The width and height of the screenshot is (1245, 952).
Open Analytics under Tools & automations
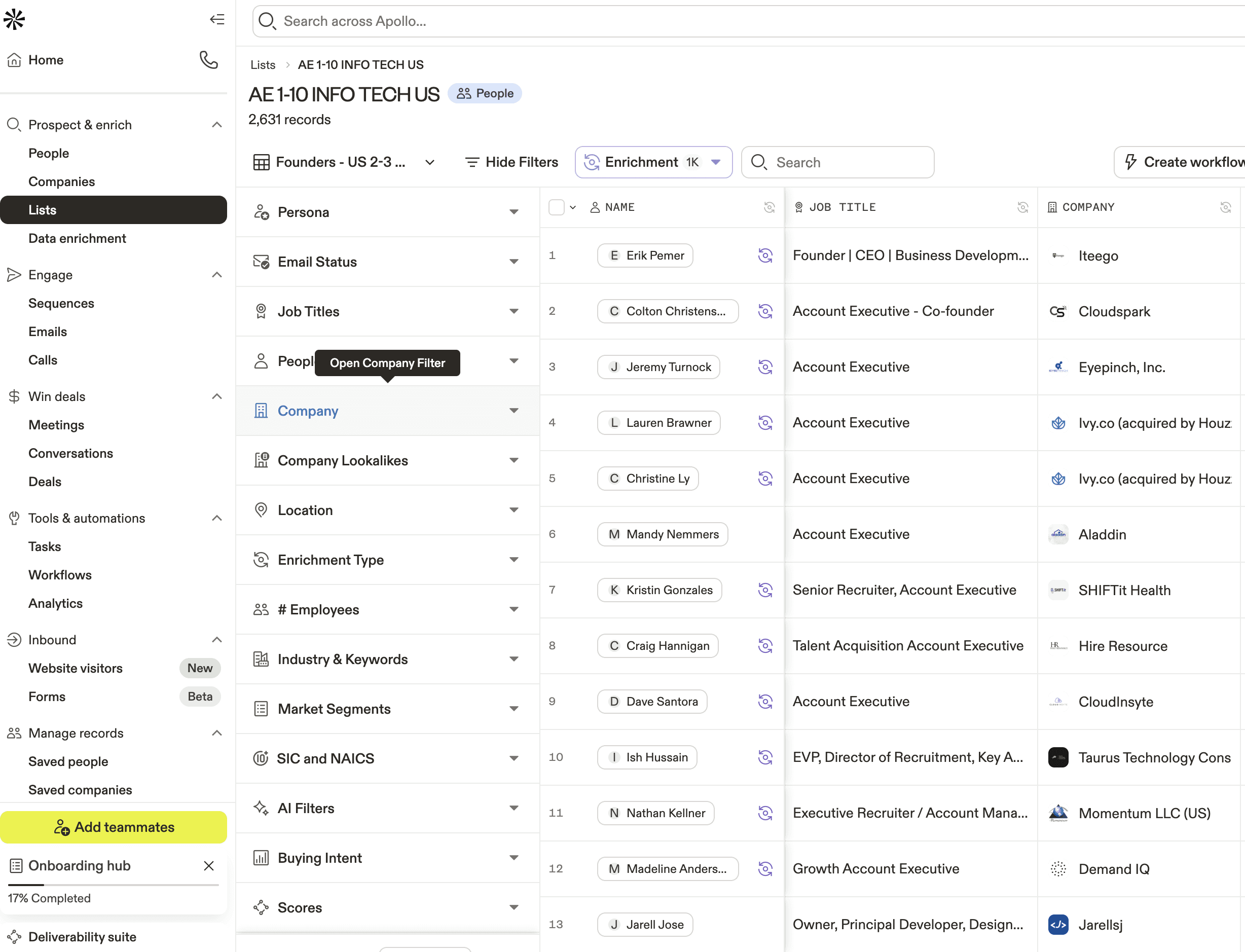point(56,603)
